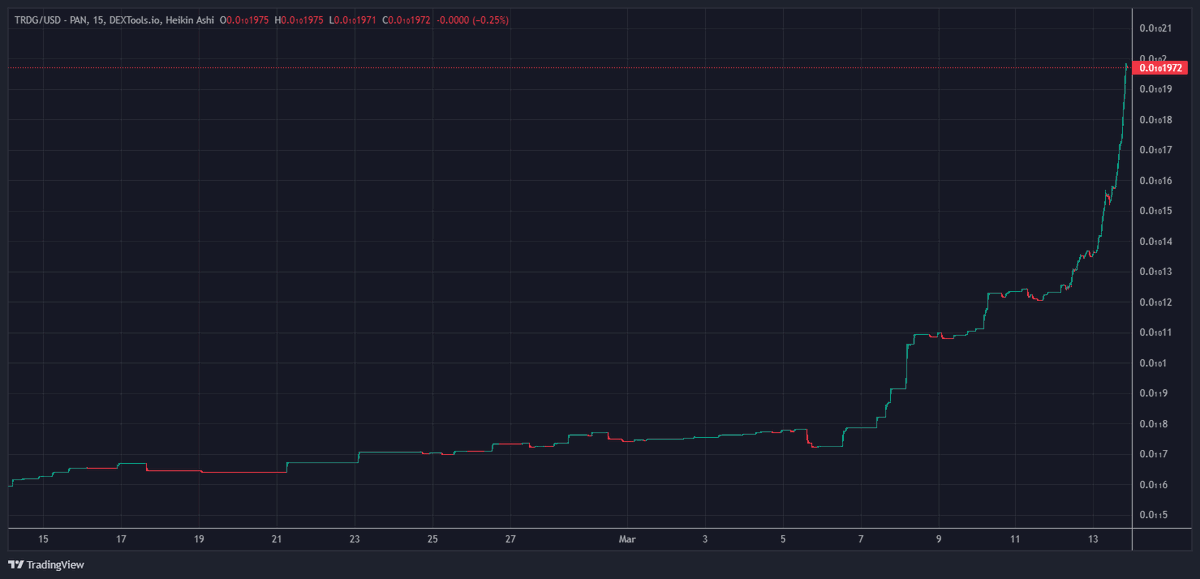This screenshot has height=579, width=1200.
Task: Click the 0.0₁₀19 price axis label
Action: (1154, 89)
